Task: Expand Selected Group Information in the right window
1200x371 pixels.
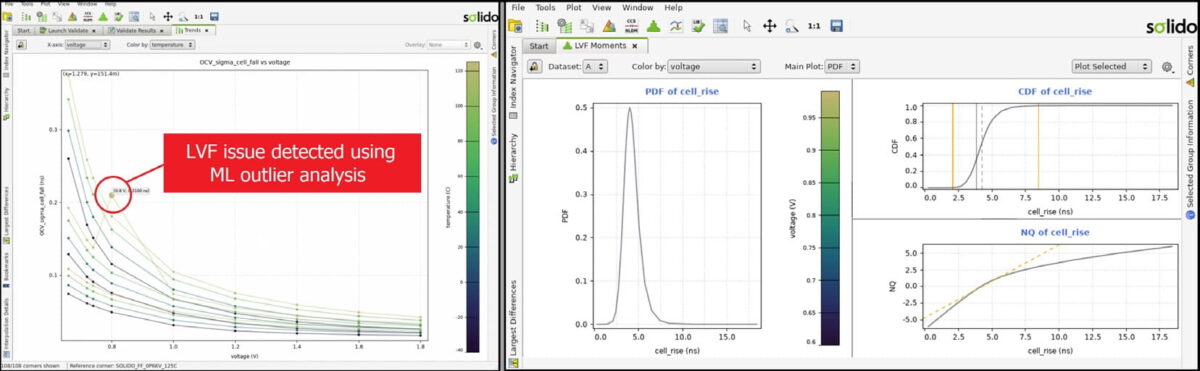Action: 1190,160
